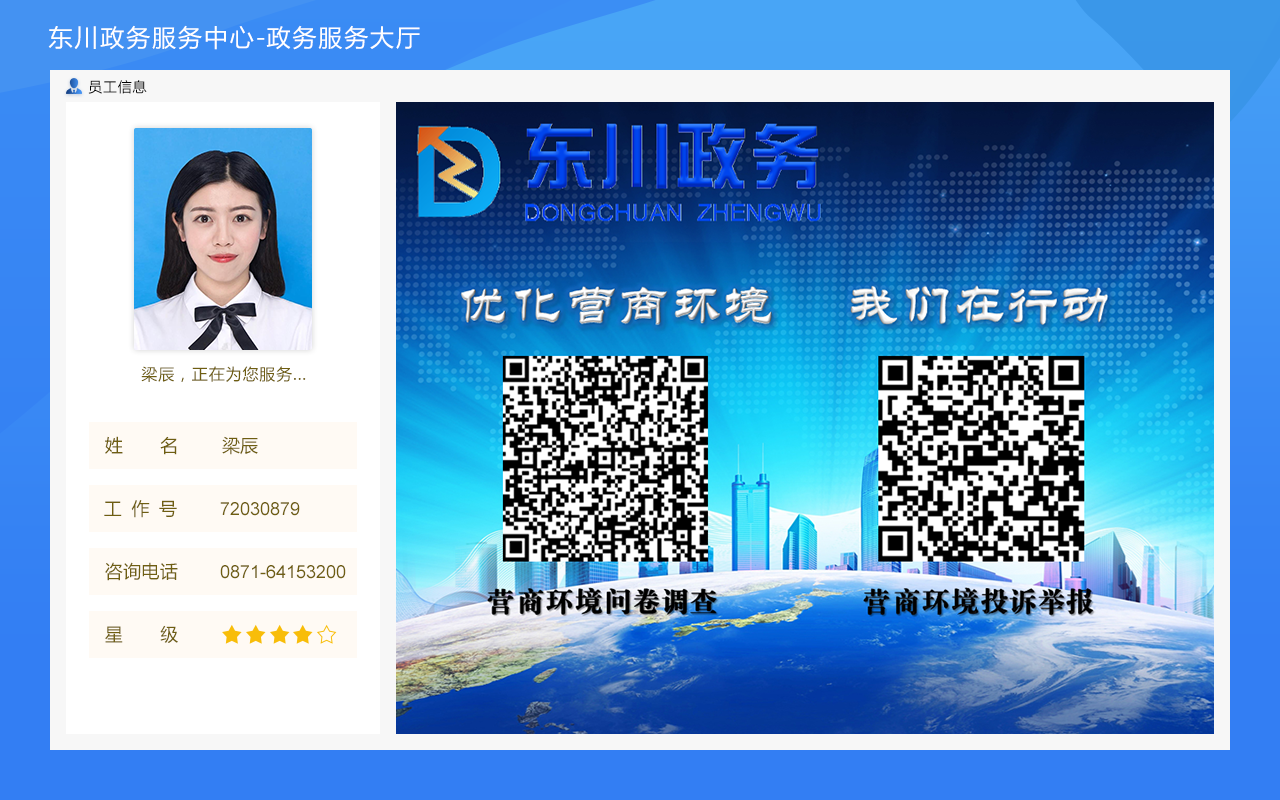
Task: Click the work number 72030879
Action: (260, 509)
